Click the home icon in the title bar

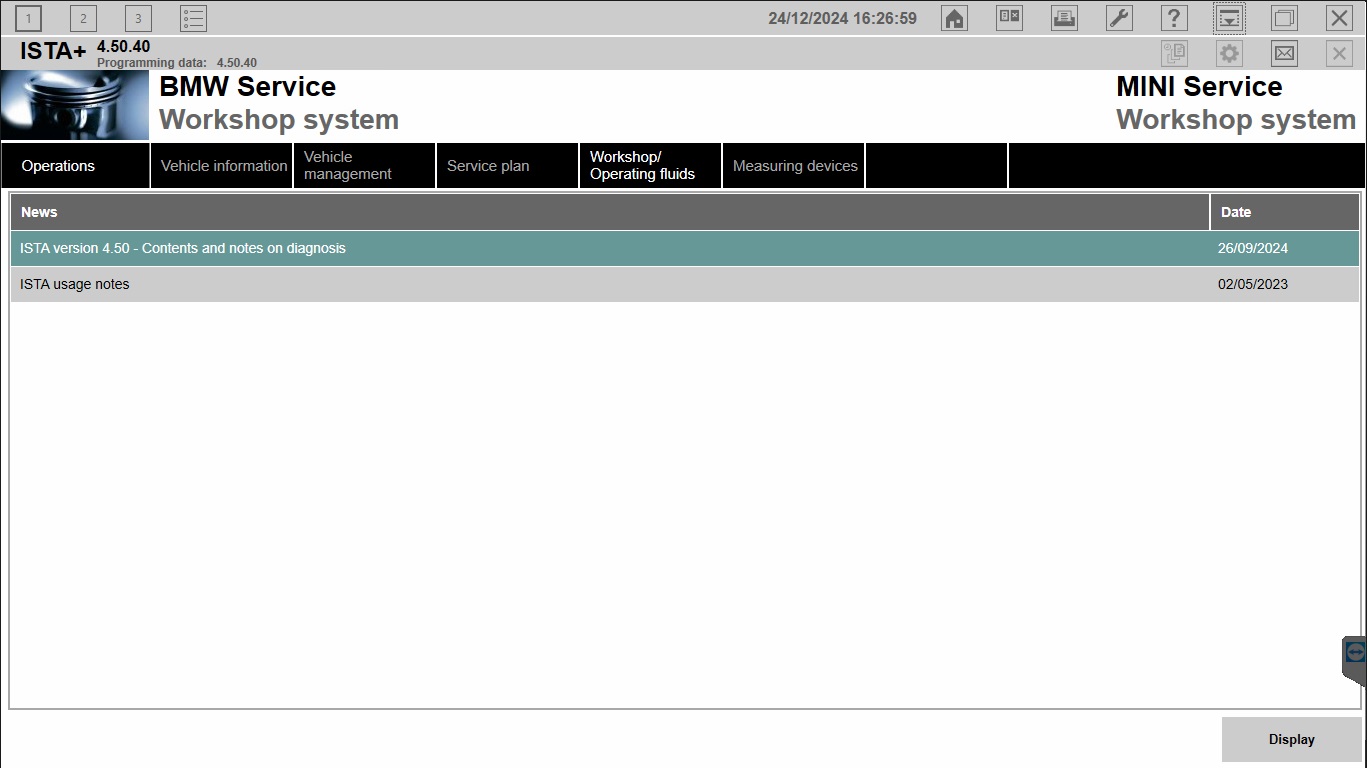coord(953,17)
